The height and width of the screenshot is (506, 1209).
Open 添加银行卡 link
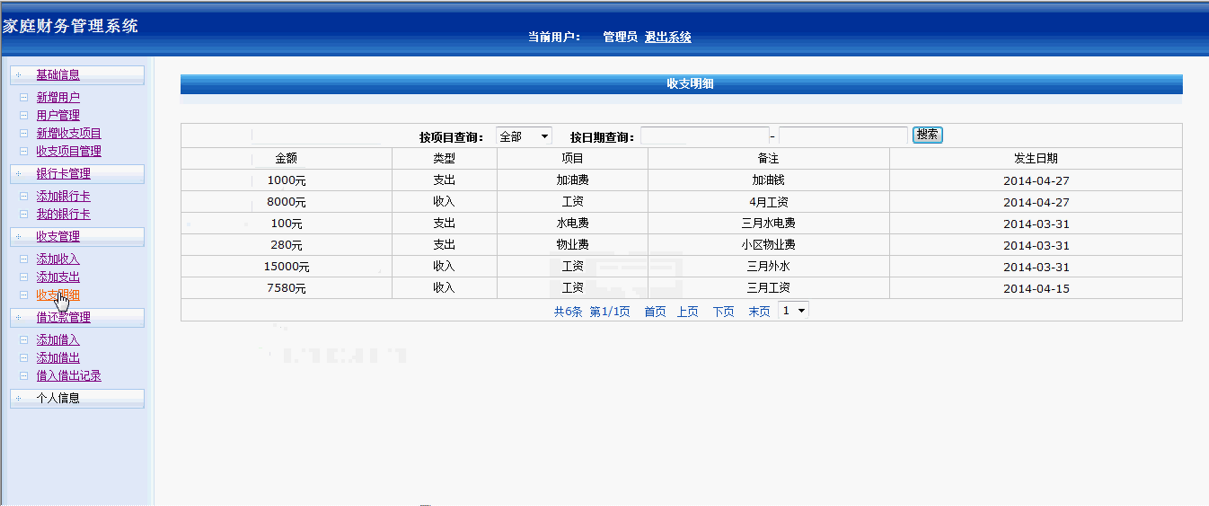[63, 197]
